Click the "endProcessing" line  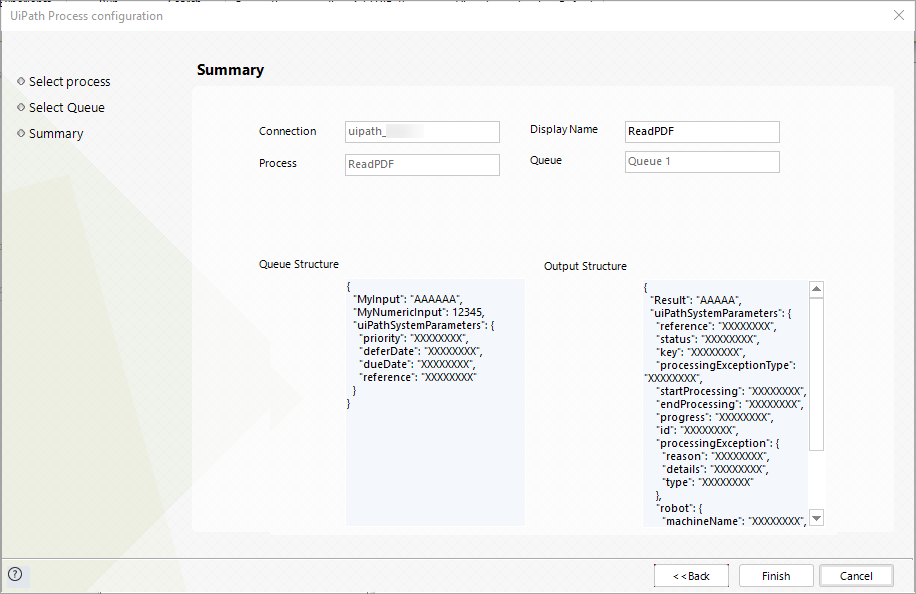[x=729, y=404]
